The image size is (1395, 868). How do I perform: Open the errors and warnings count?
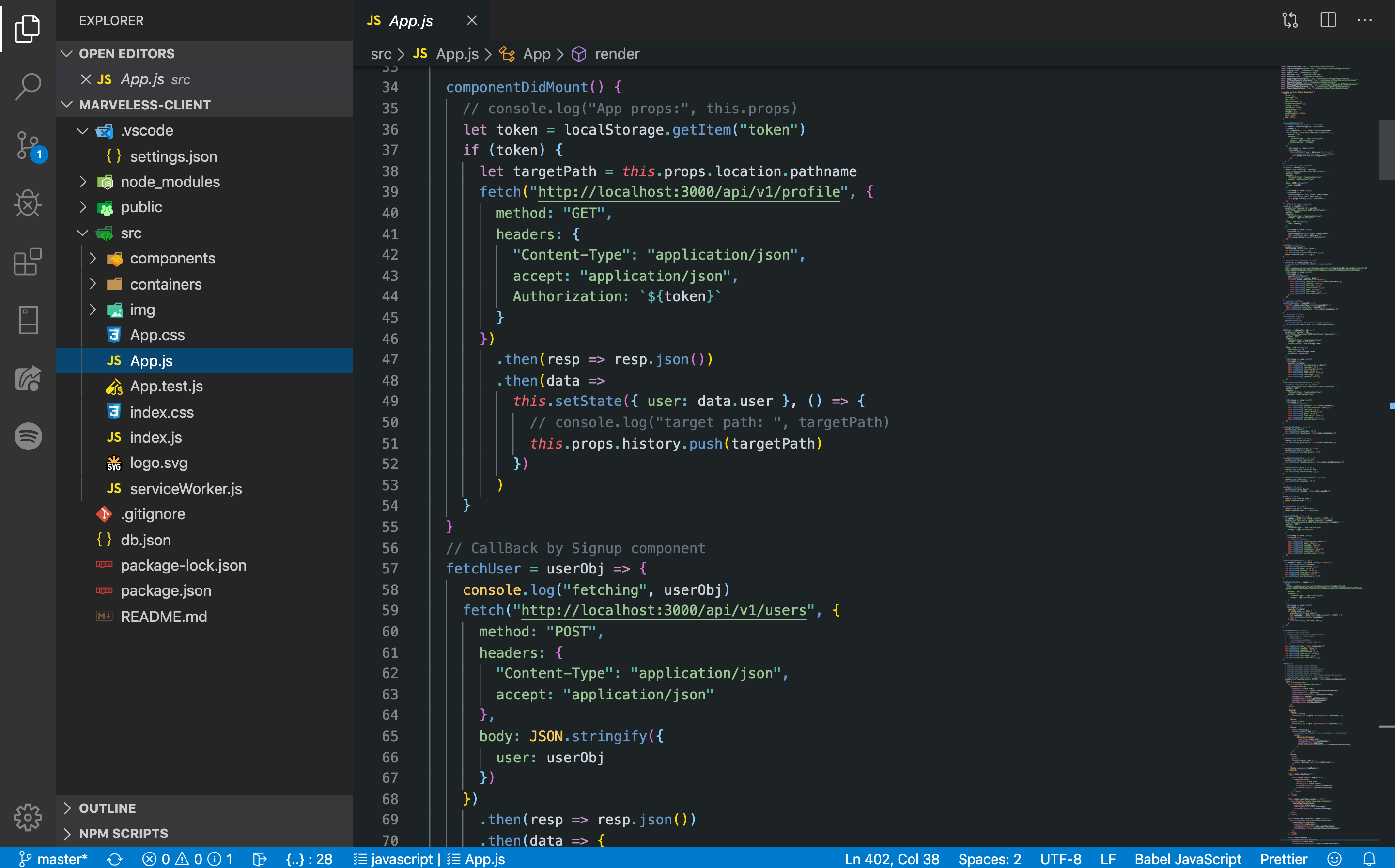pos(188,859)
